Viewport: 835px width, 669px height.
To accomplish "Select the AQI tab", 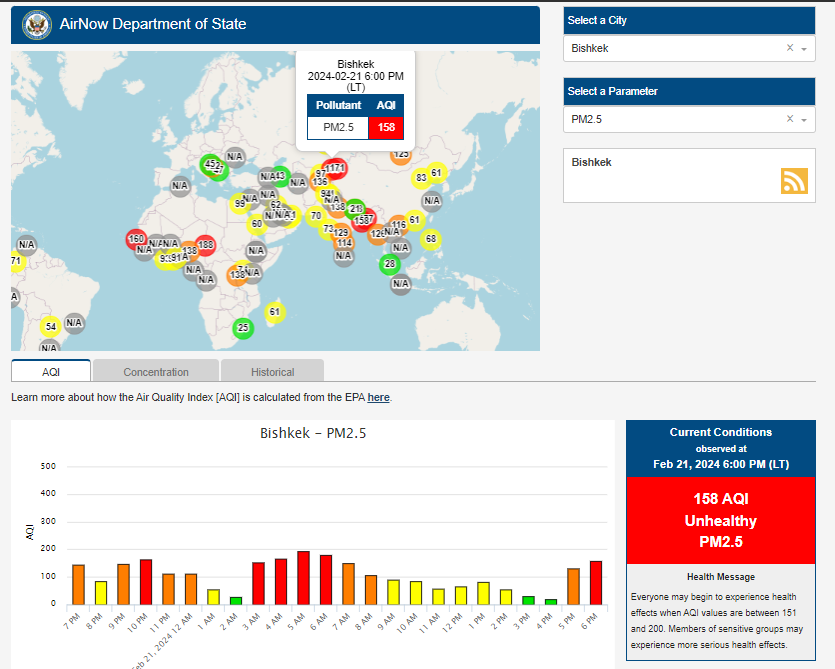I will point(51,371).
